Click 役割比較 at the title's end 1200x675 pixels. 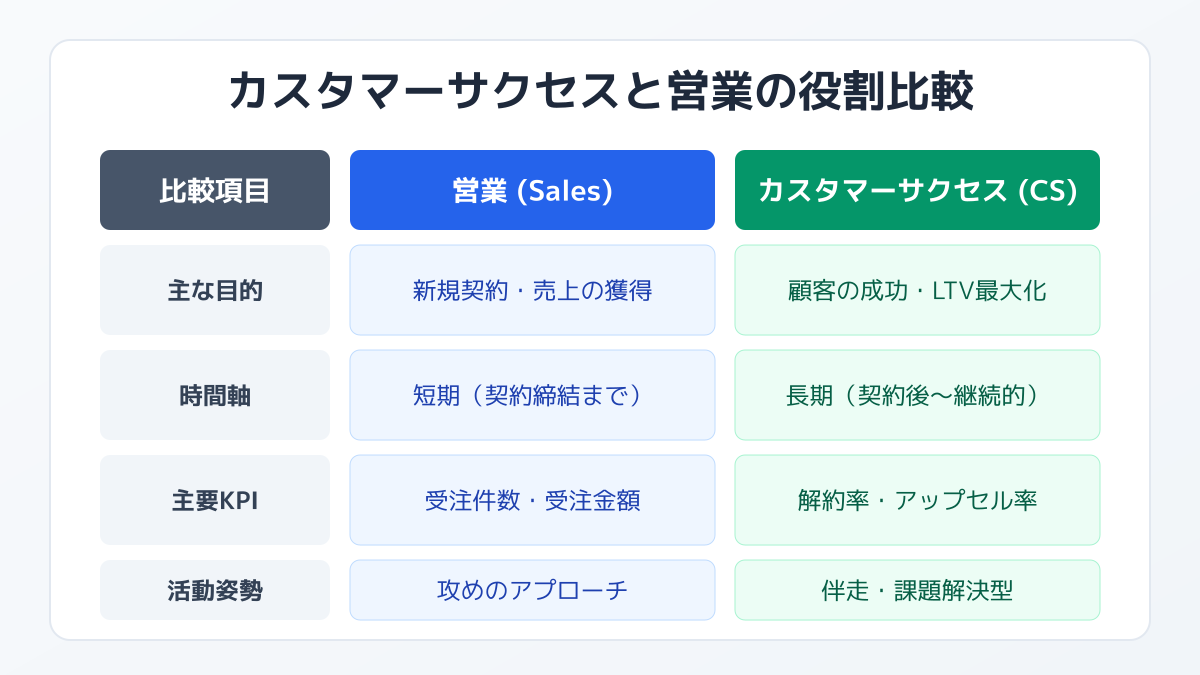pyautogui.click(x=885, y=92)
